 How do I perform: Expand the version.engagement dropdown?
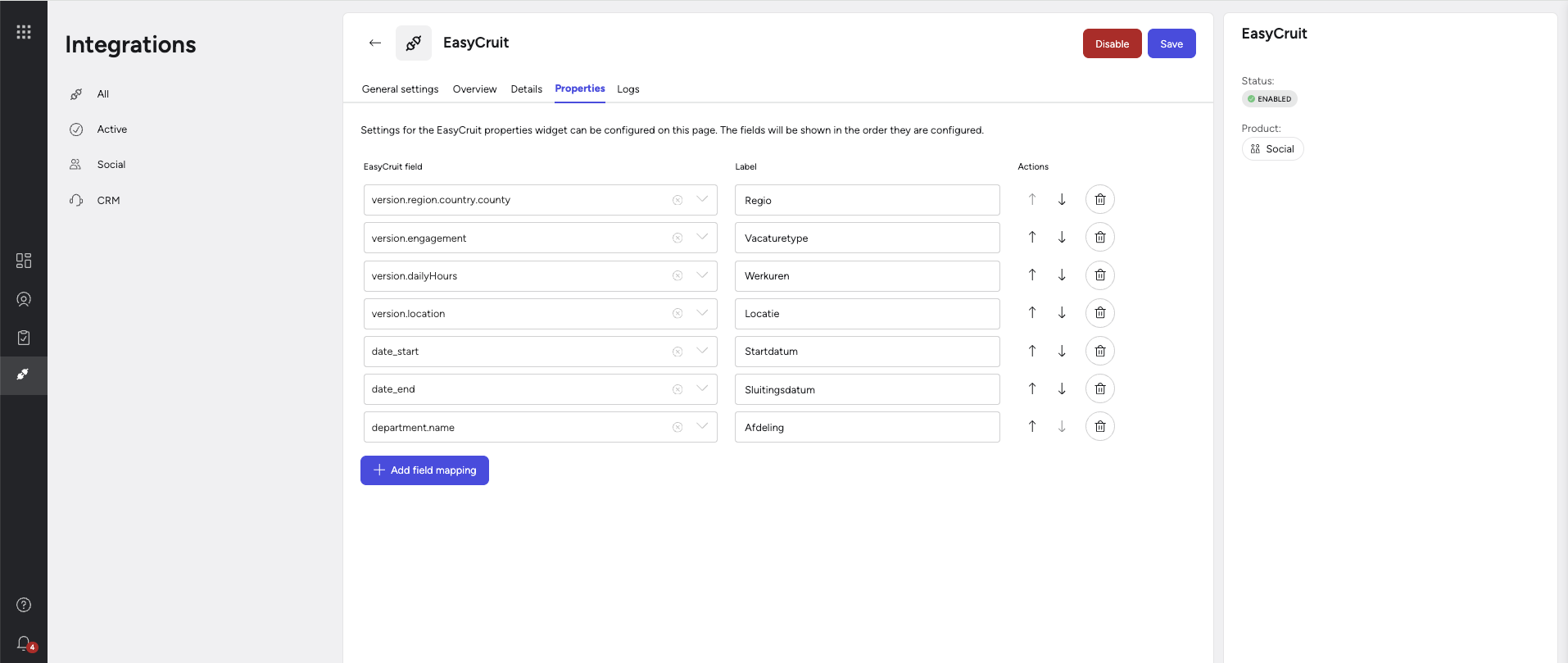[x=702, y=238]
